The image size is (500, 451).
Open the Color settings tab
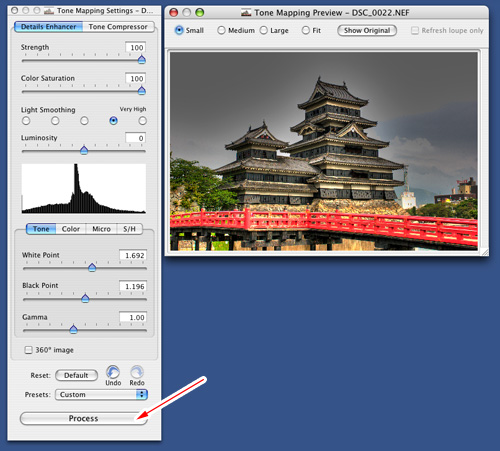(x=71, y=229)
